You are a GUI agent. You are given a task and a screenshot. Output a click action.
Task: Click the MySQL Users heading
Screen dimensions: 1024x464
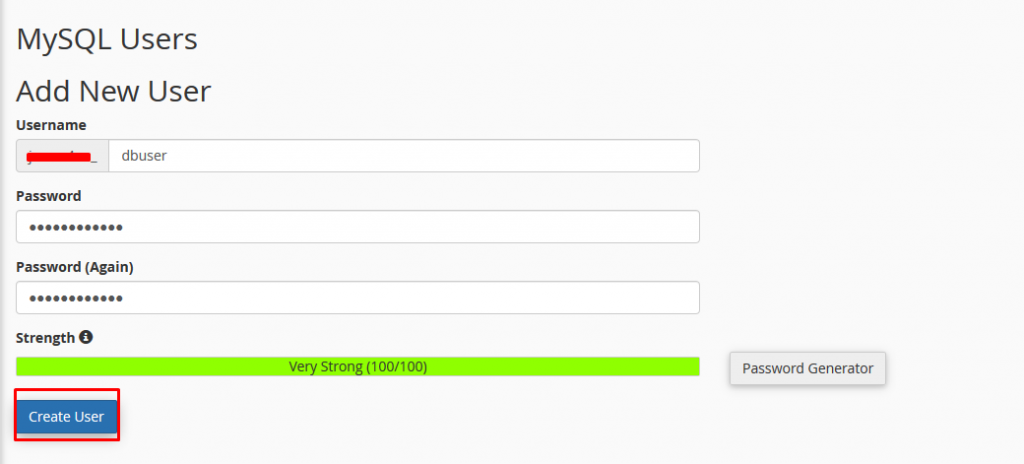click(x=106, y=39)
